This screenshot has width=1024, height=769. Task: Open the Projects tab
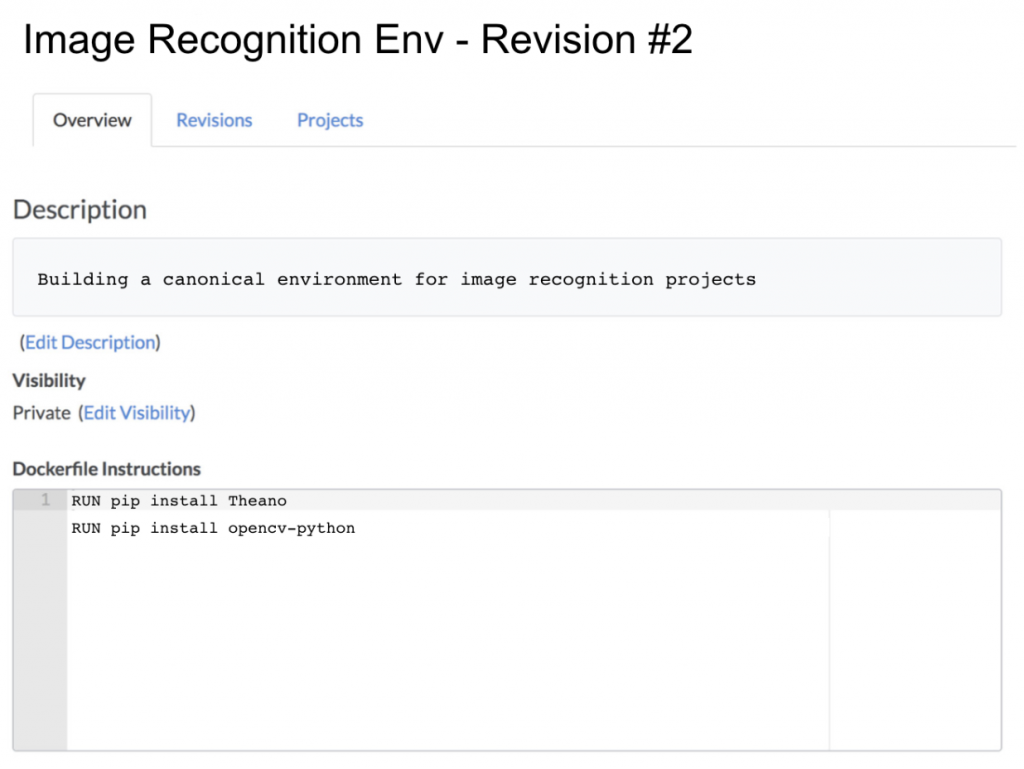click(x=329, y=120)
